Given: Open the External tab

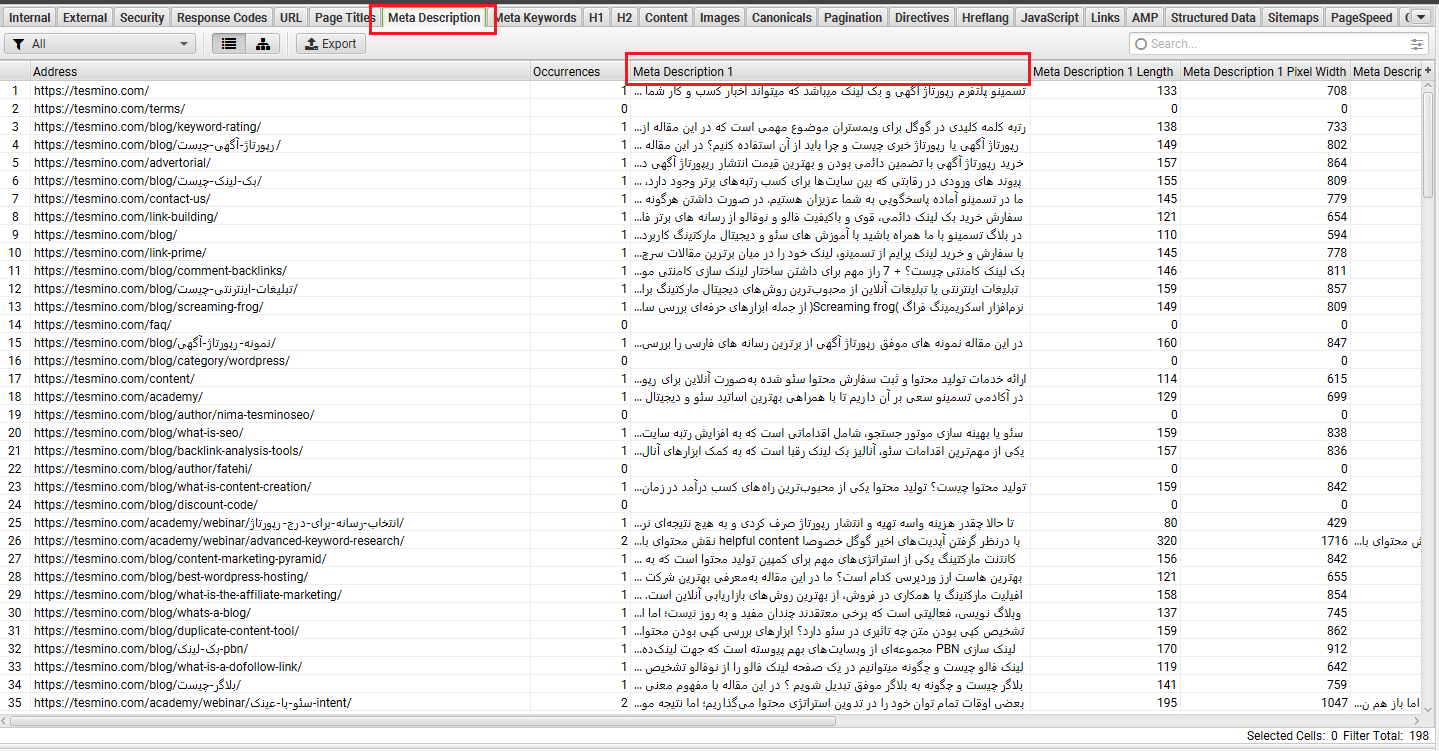Looking at the screenshot, I should coord(85,17).
